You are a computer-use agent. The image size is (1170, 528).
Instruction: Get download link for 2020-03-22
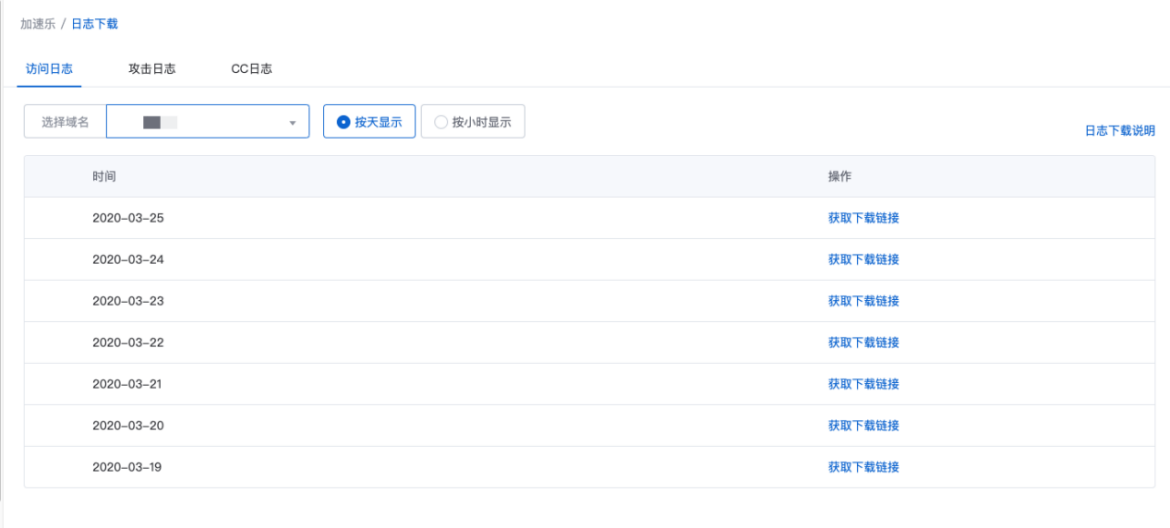[x=863, y=343]
